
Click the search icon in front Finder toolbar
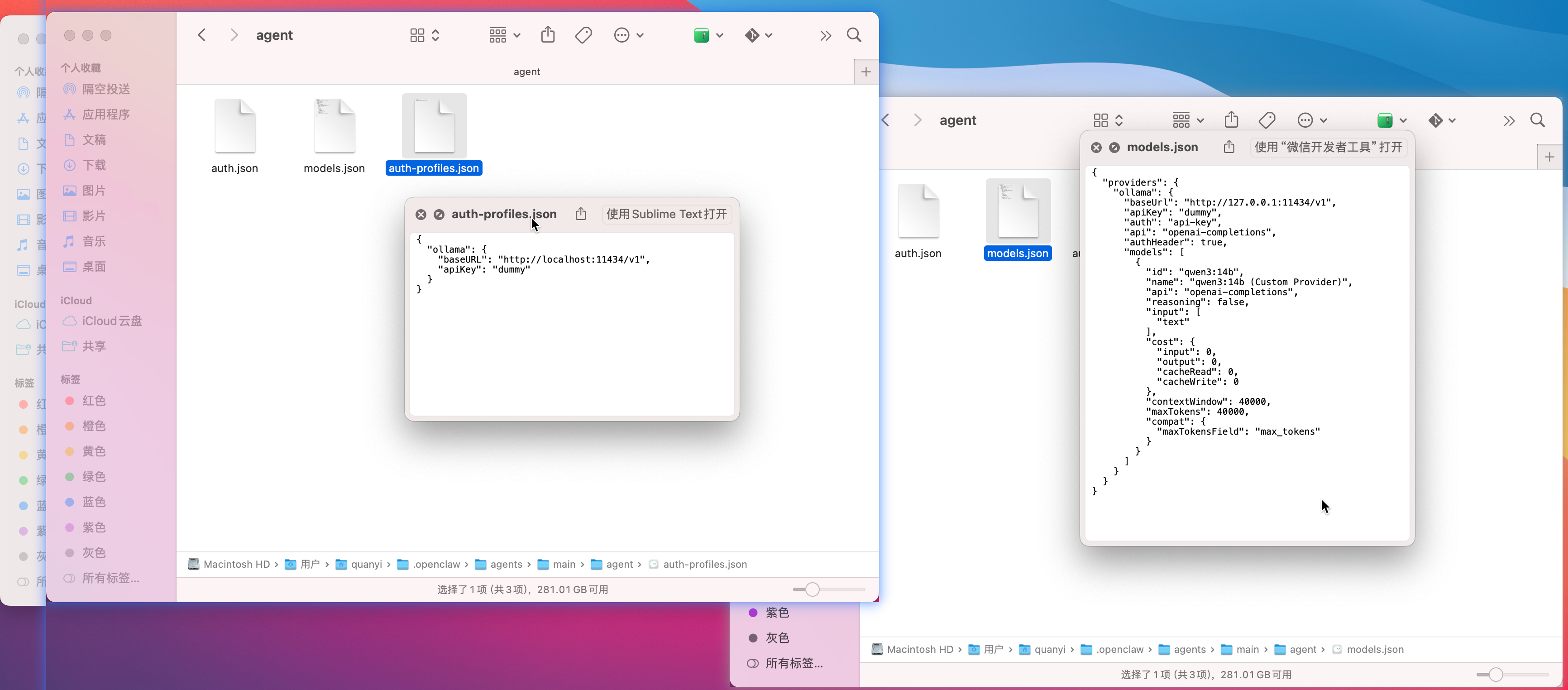pyautogui.click(x=853, y=35)
